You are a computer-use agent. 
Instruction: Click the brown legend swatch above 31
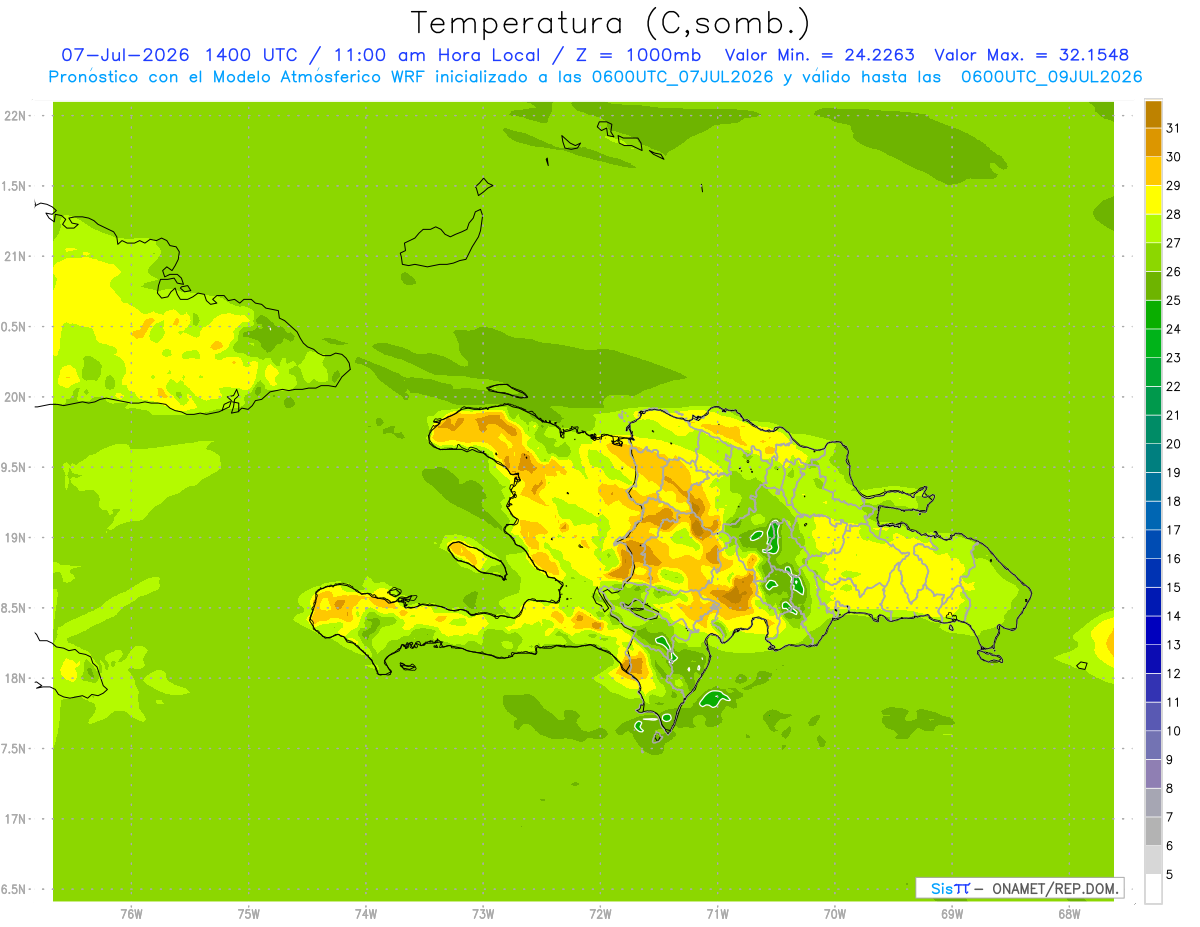tap(1153, 114)
